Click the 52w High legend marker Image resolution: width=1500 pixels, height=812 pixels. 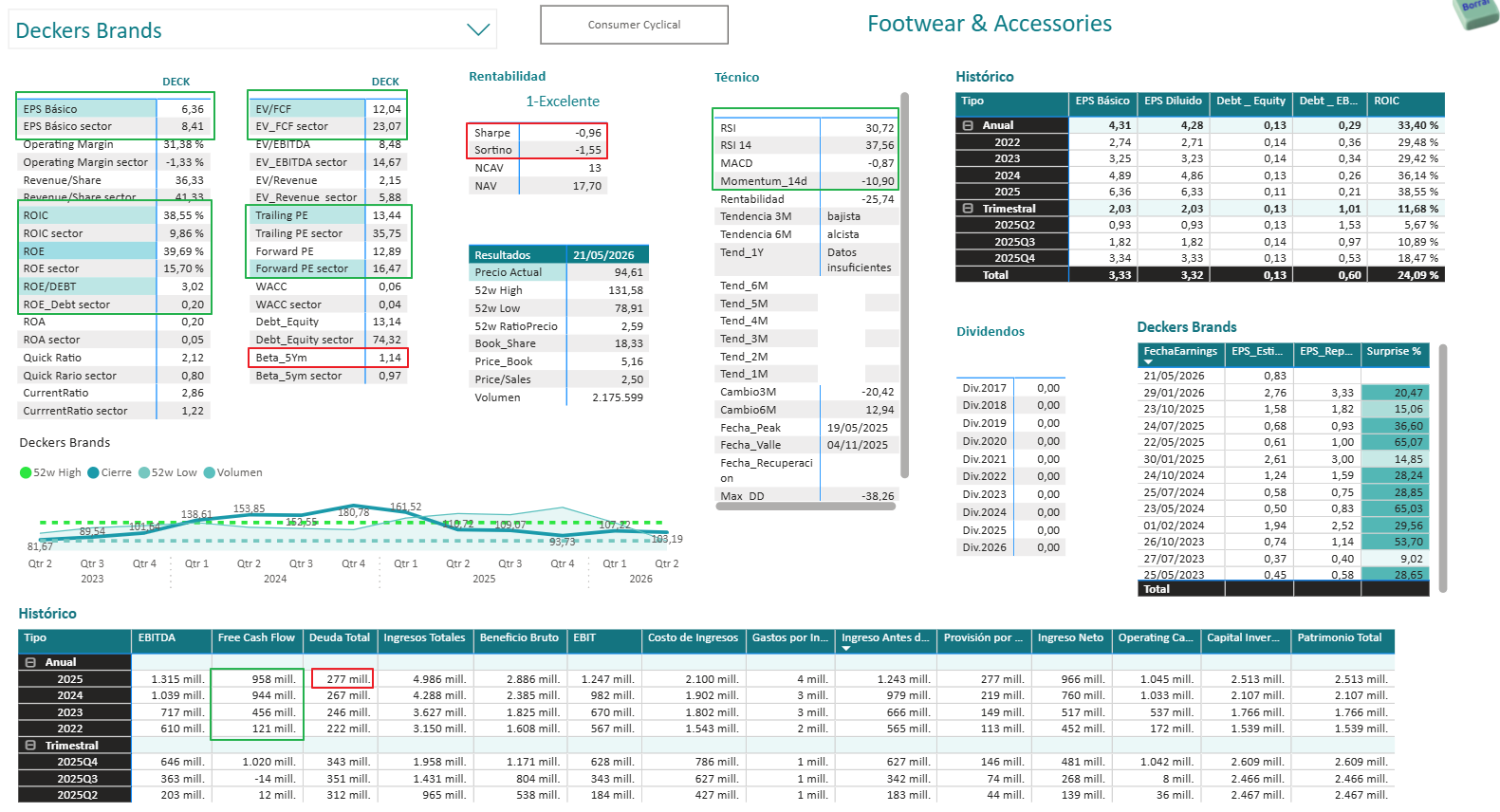(26, 472)
